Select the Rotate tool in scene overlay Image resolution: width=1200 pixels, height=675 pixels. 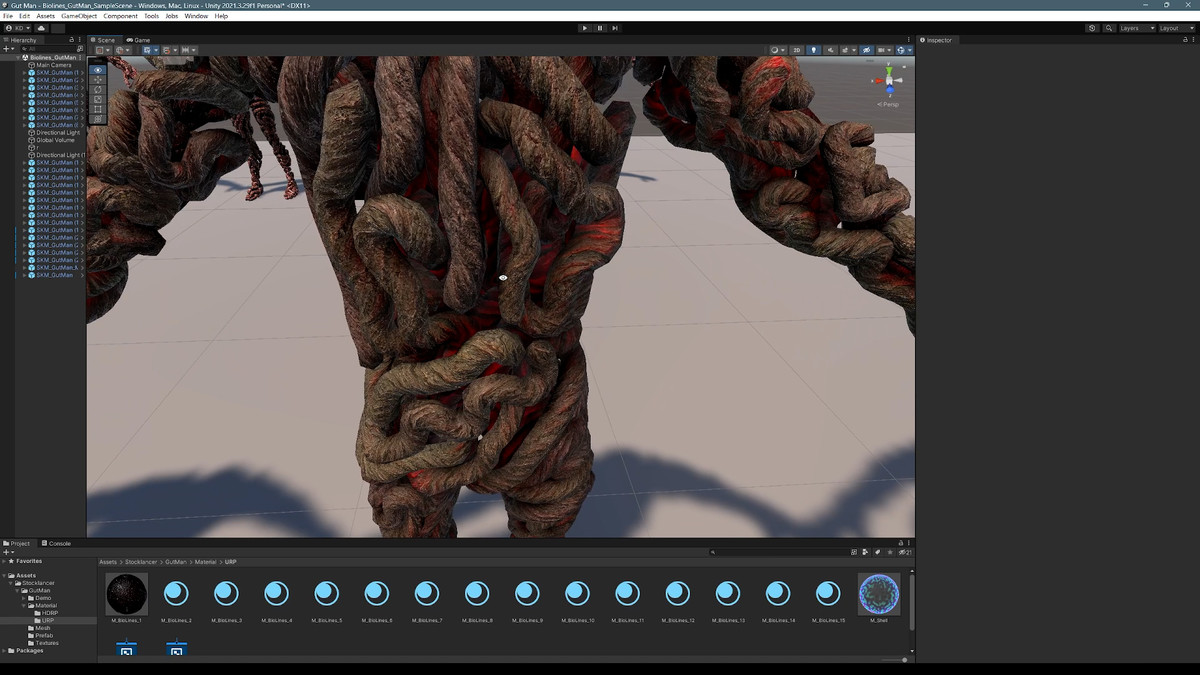98,89
